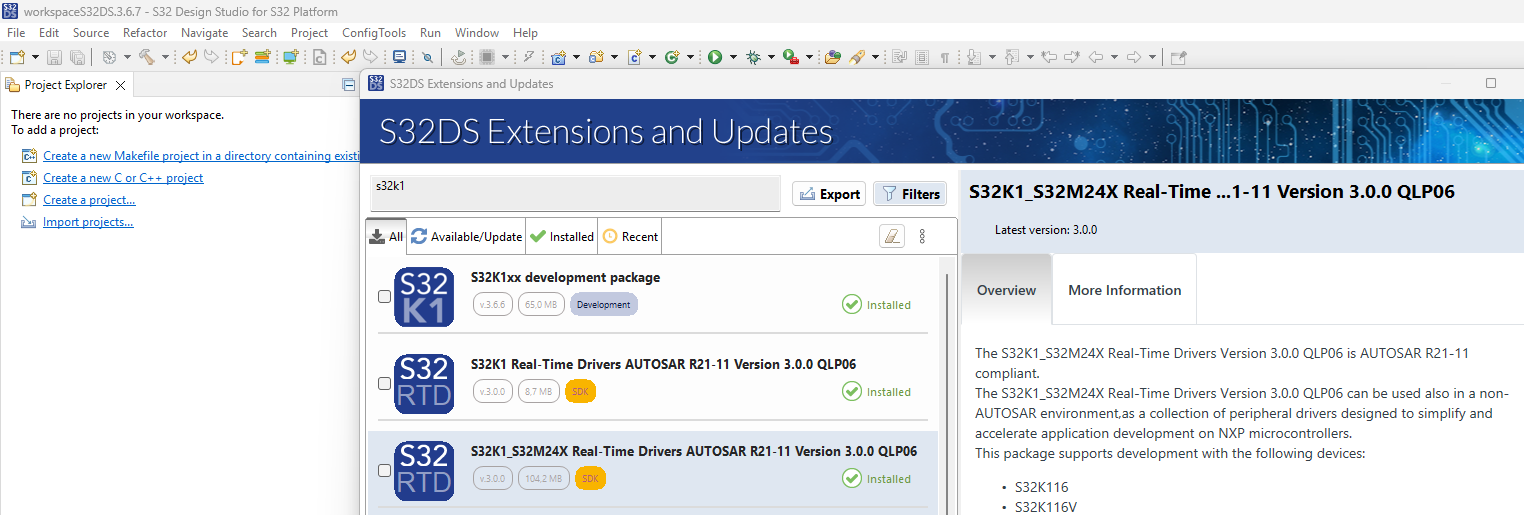This screenshot has width=1524, height=515.
Task: Click the 'Create a project...' link
Action: (89, 200)
